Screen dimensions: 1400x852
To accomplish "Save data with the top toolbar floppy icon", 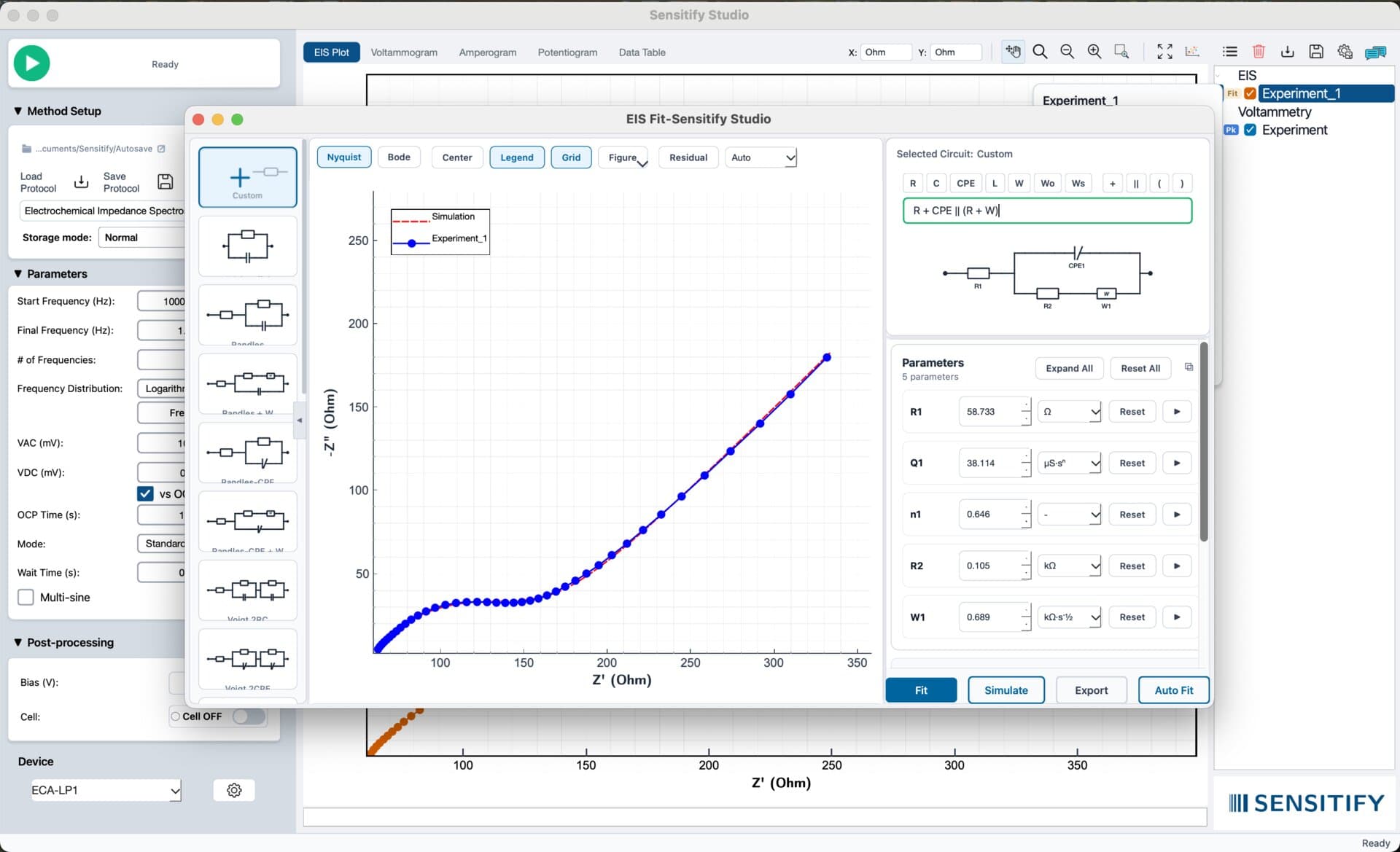I will point(1316,52).
